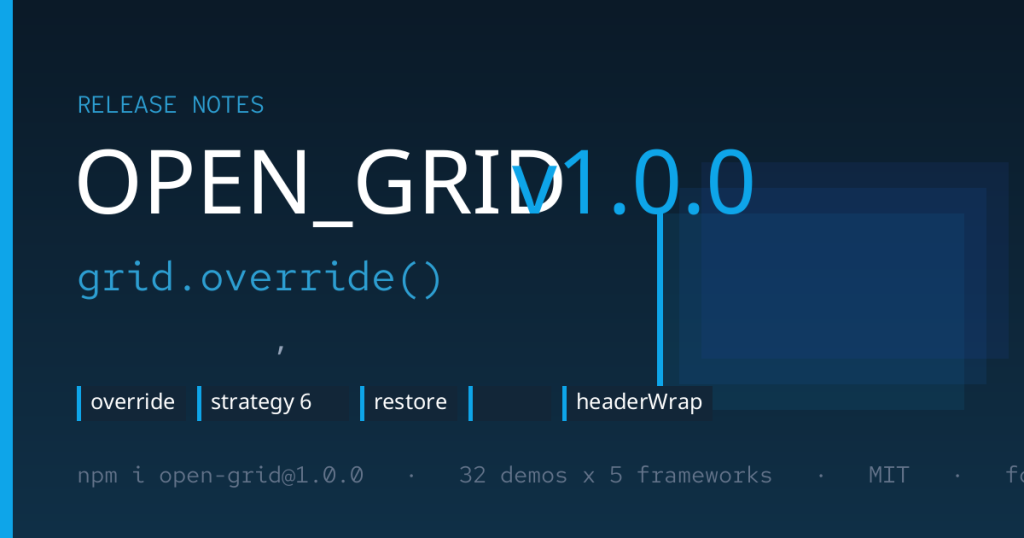The width and height of the screenshot is (1024, 538).
Task: Click the "override" tag chip
Action: point(131,403)
